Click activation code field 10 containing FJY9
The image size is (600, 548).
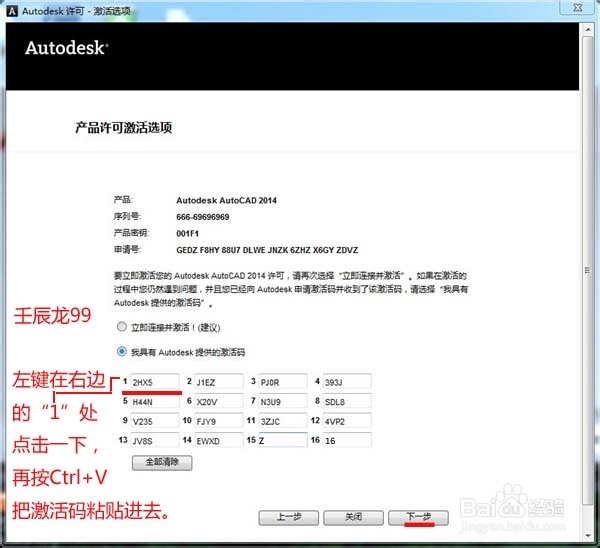(x=219, y=421)
